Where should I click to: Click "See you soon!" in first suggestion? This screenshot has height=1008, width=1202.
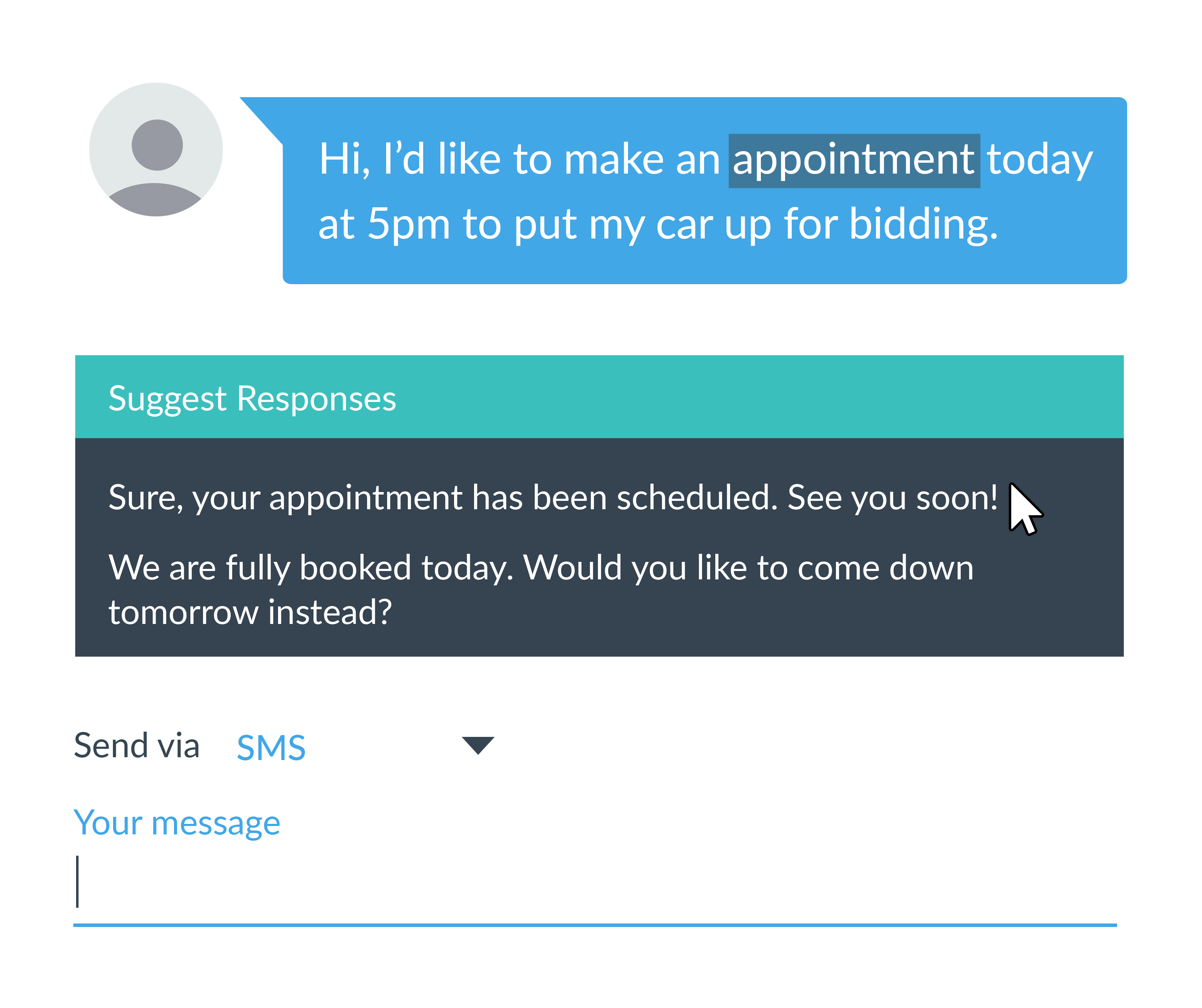pyautogui.click(x=892, y=497)
